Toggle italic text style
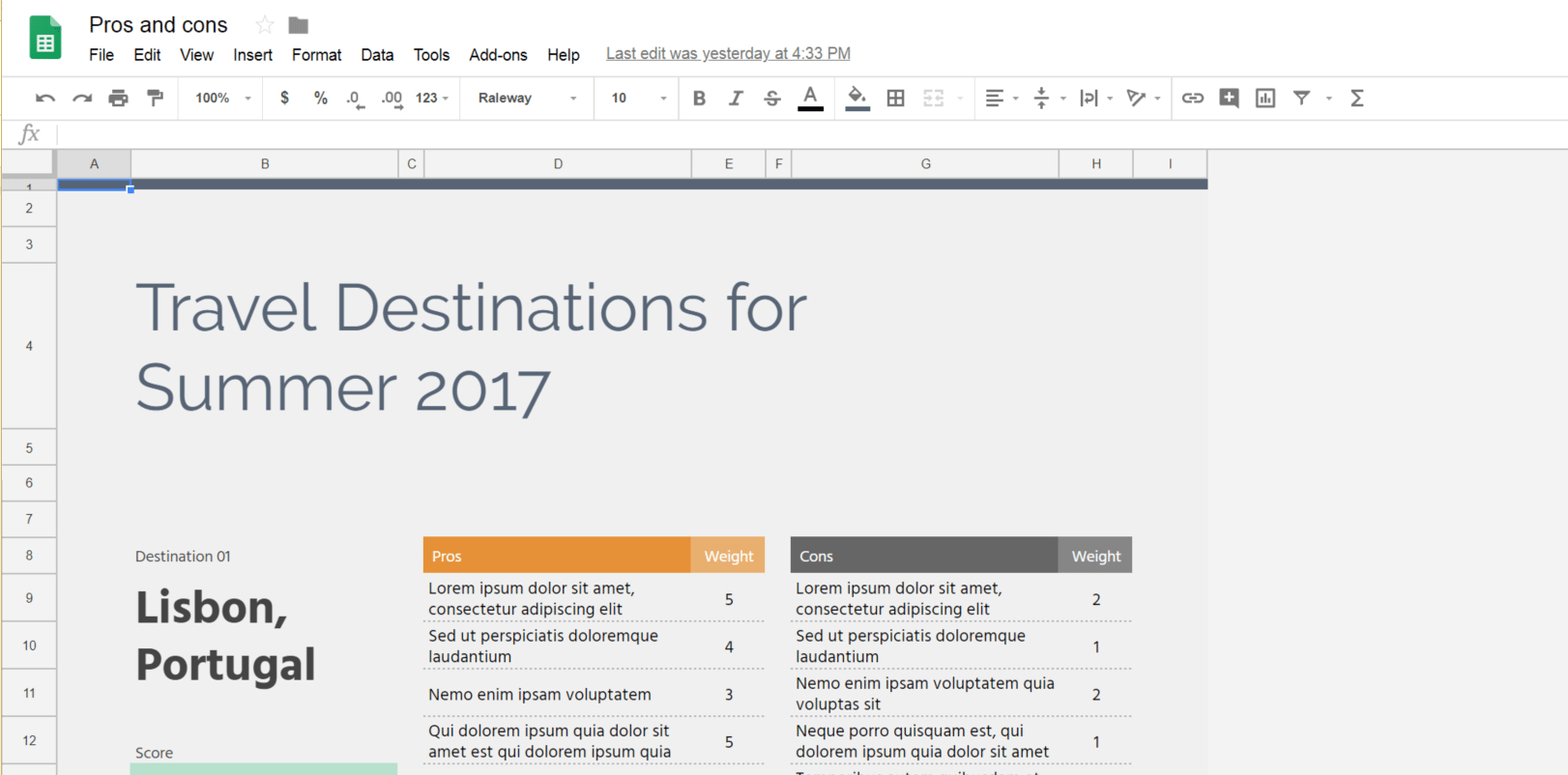 click(736, 98)
